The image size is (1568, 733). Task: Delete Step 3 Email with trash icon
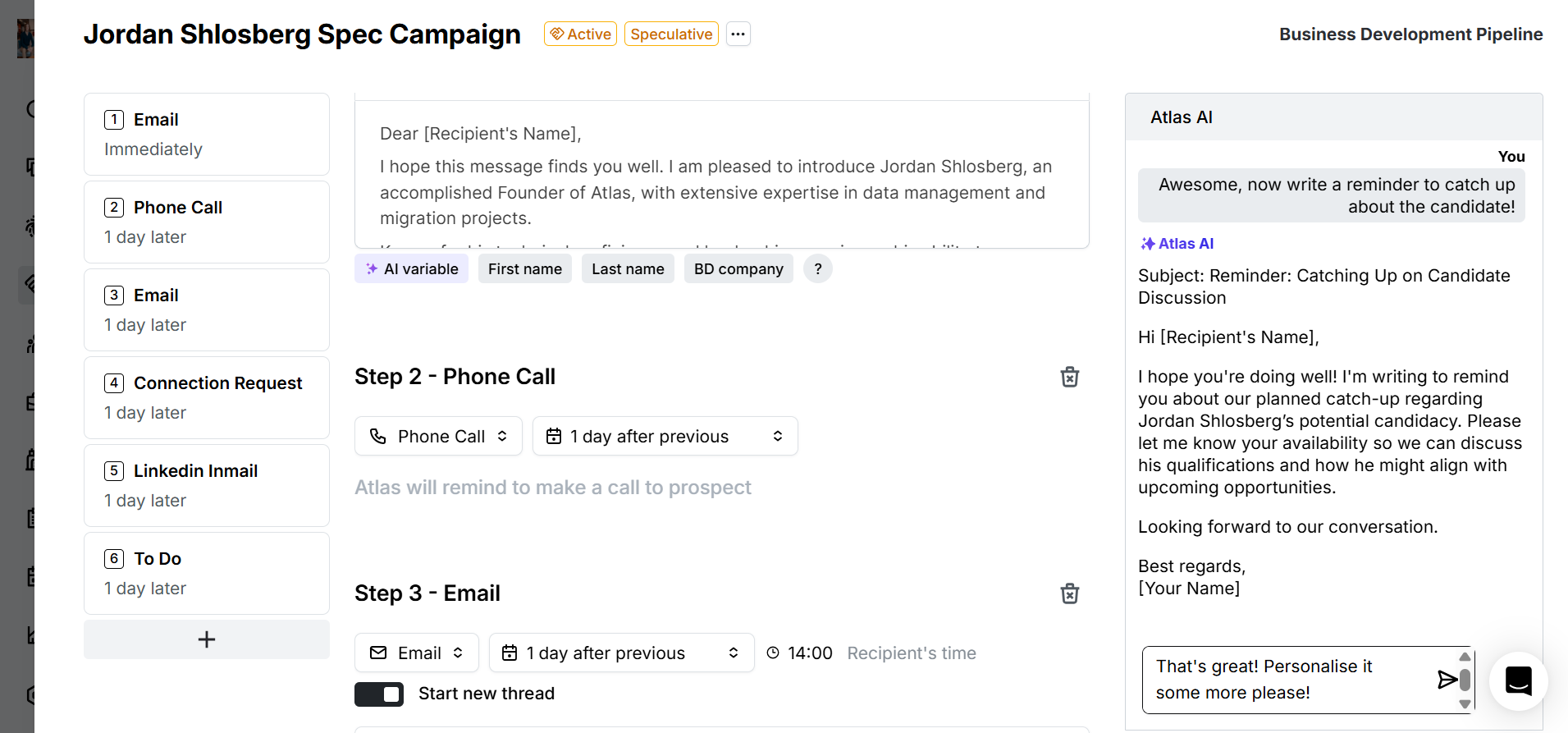[1069, 593]
